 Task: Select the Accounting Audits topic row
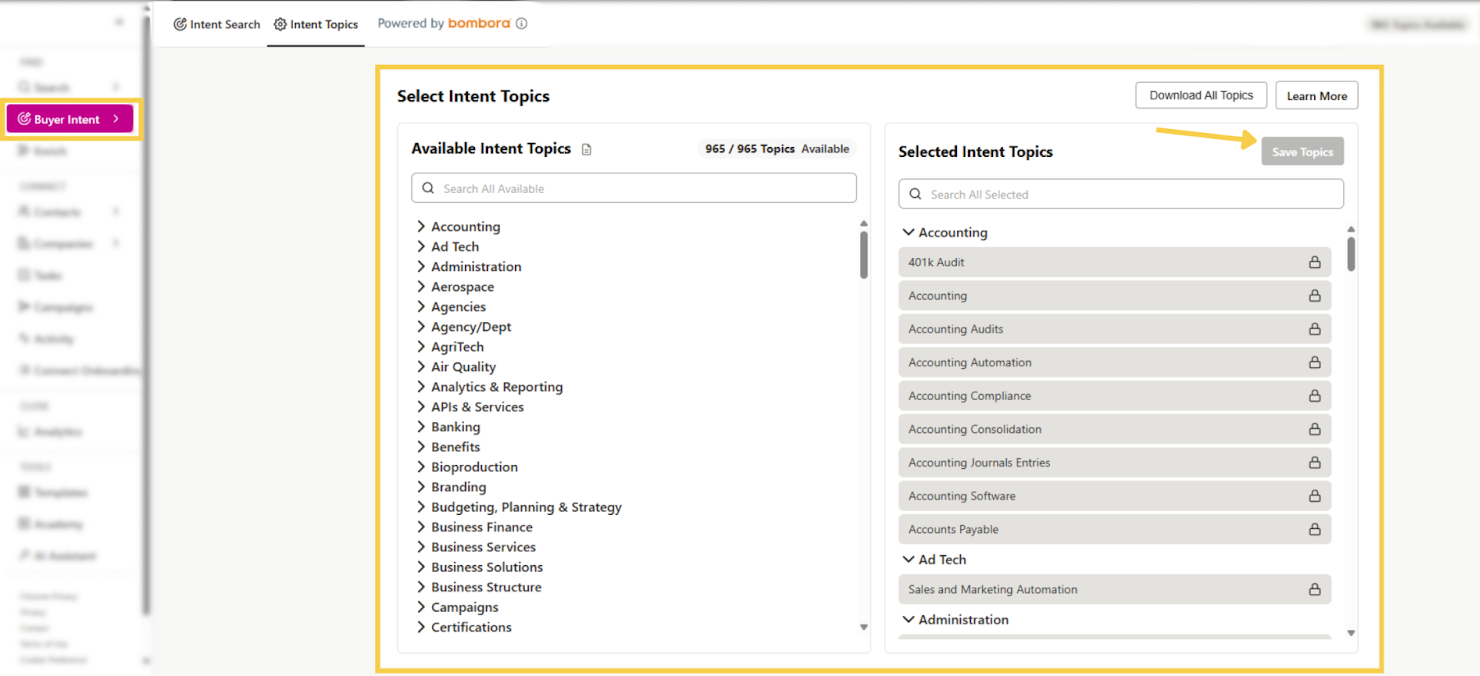1115,329
